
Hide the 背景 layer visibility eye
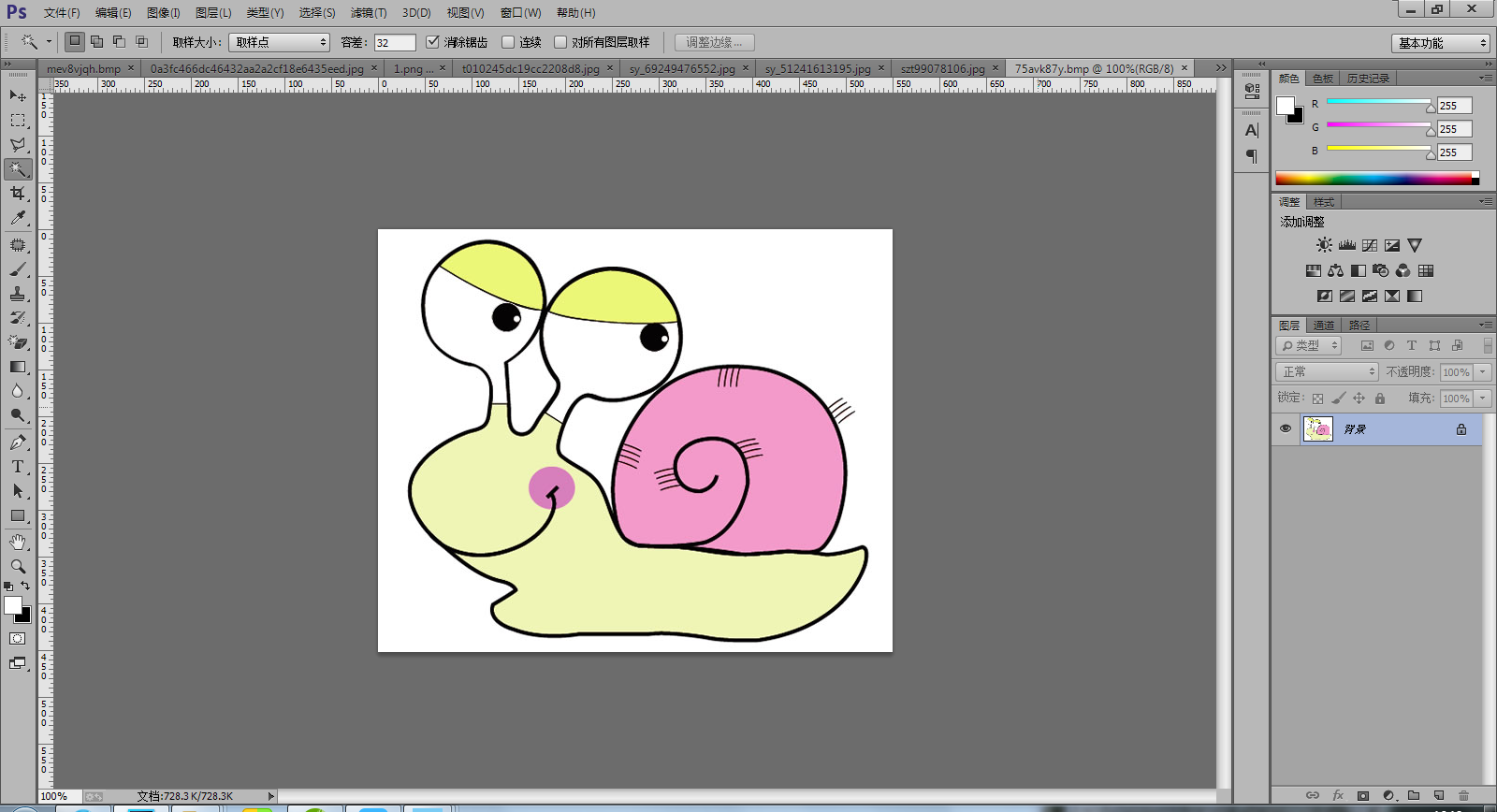click(x=1286, y=428)
